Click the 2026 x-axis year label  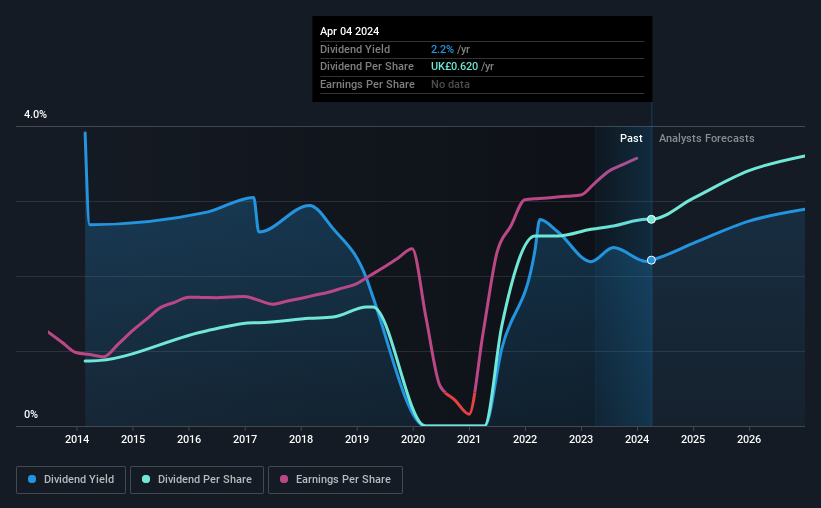[749, 439]
